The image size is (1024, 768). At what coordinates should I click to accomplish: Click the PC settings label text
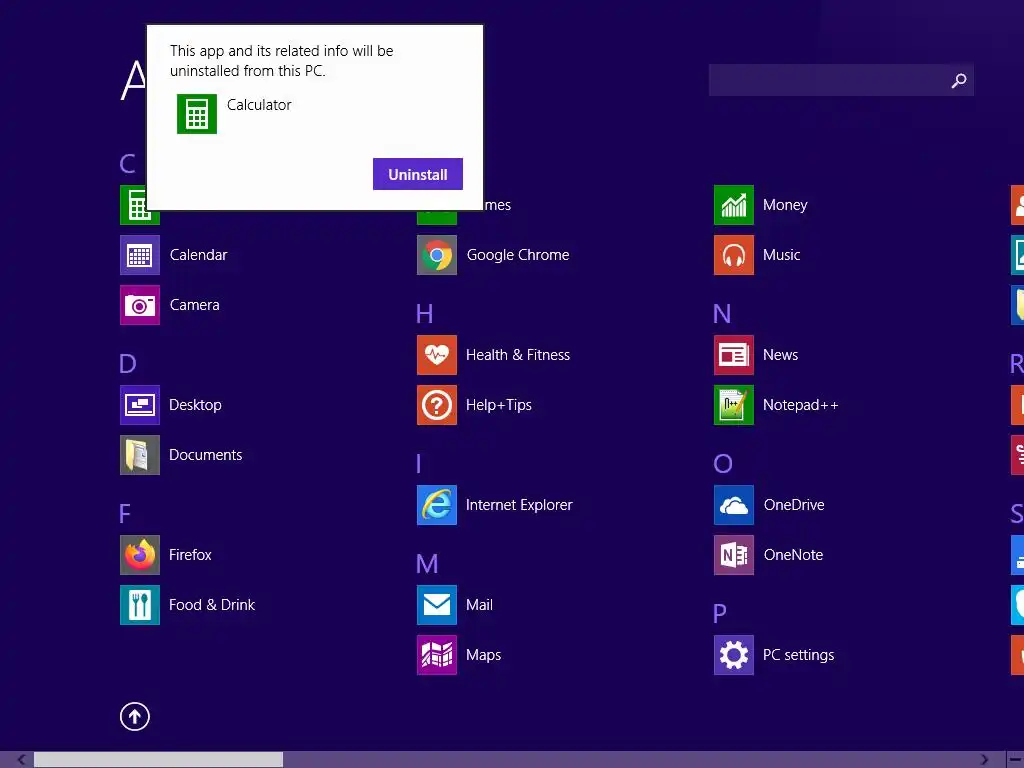(x=799, y=655)
